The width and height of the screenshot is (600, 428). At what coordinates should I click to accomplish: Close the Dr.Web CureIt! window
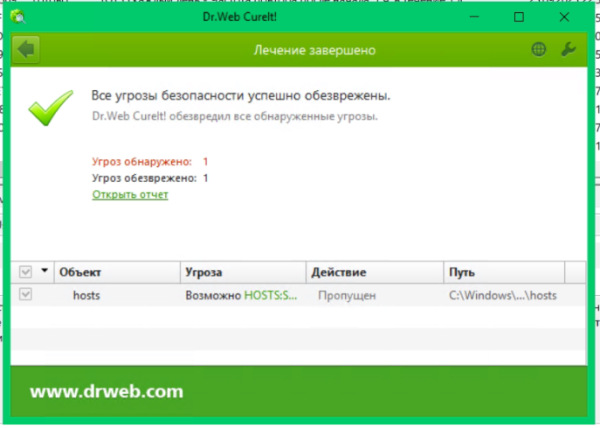564,17
